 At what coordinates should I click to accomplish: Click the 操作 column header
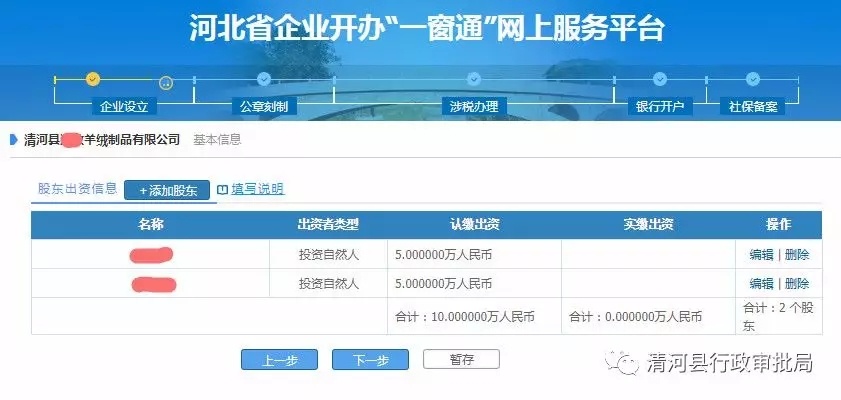779,225
